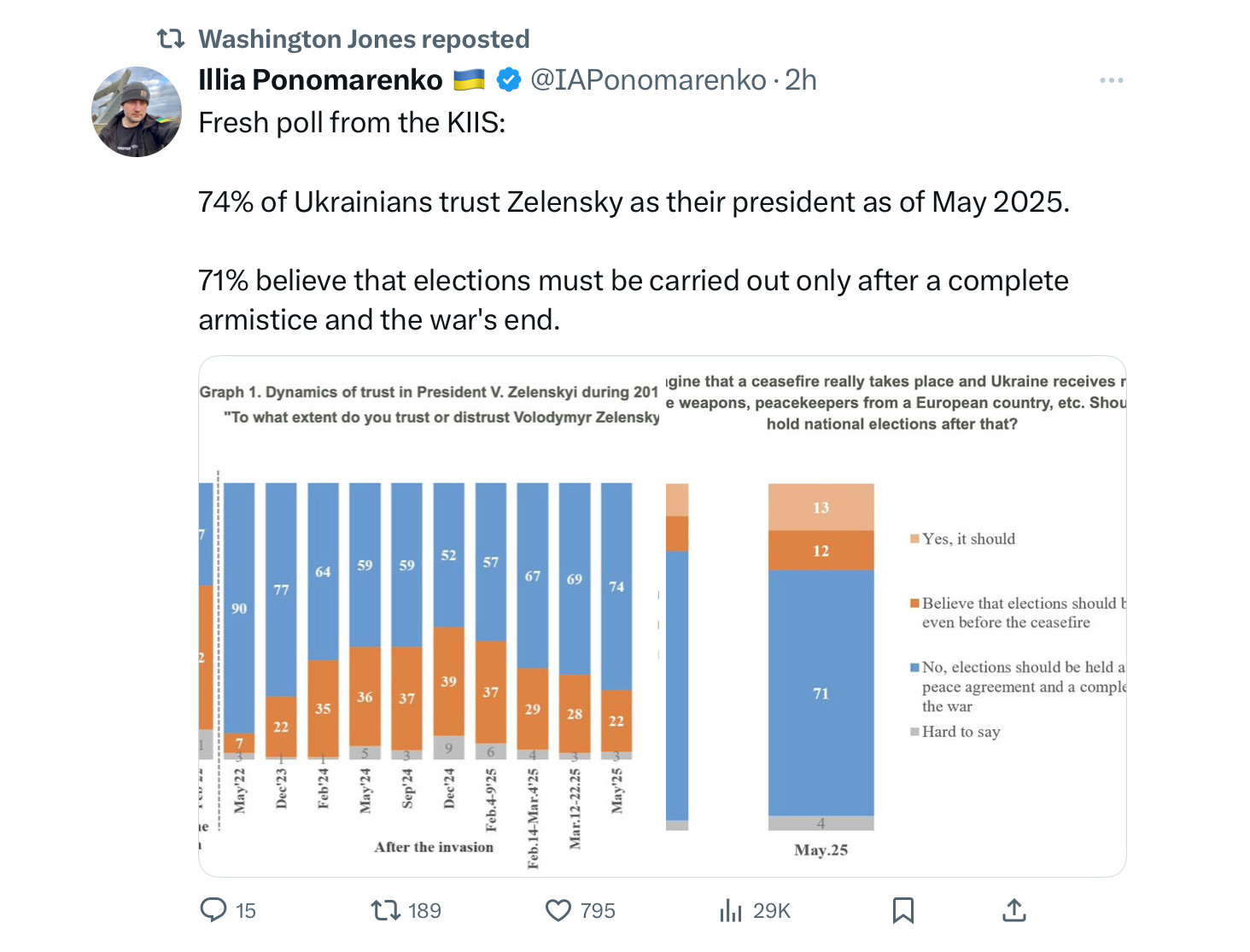
Task: Click the 795 likes count
Action: tap(598, 911)
